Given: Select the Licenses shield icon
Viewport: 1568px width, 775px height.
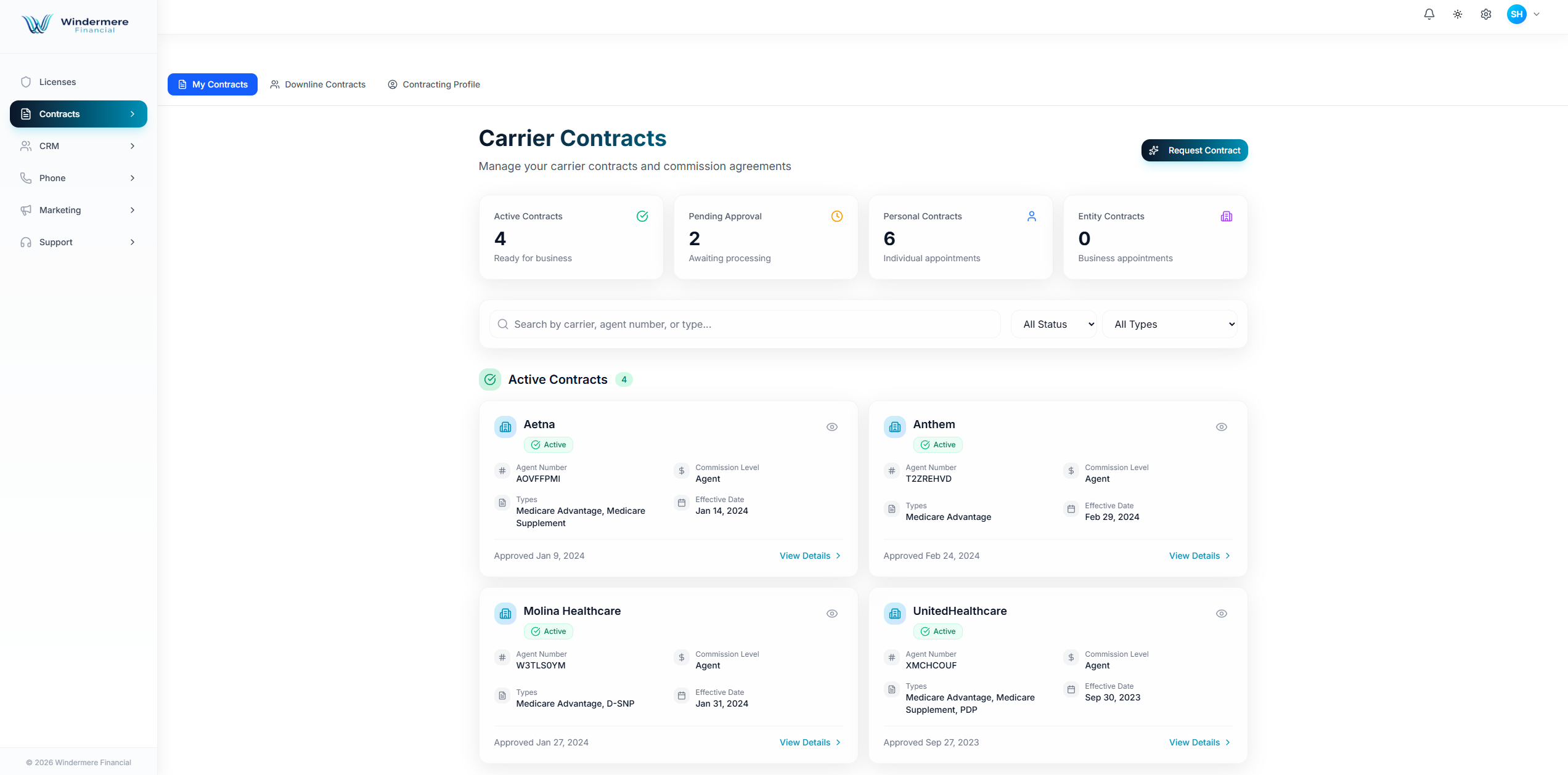Looking at the screenshot, I should tap(26, 81).
